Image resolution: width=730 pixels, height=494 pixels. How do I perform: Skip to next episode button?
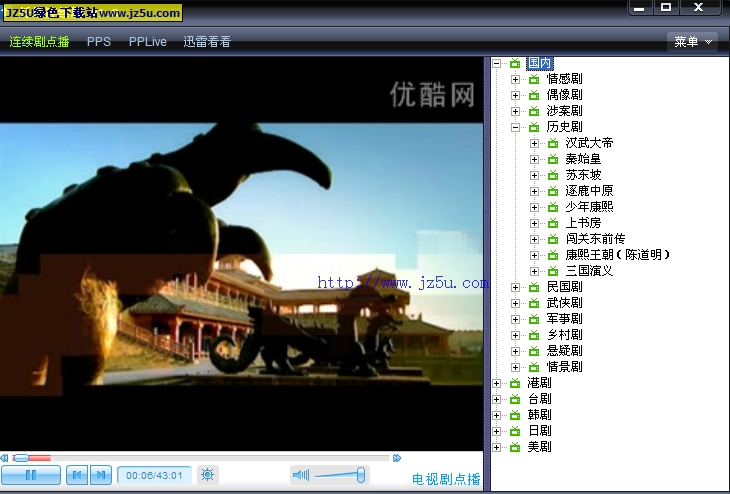point(101,475)
